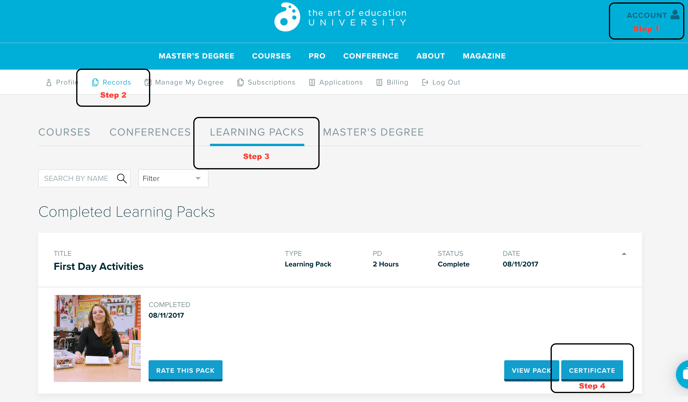688x402 pixels.
Task: Switch to the Conferences tab
Action: [x=150, y=132]
